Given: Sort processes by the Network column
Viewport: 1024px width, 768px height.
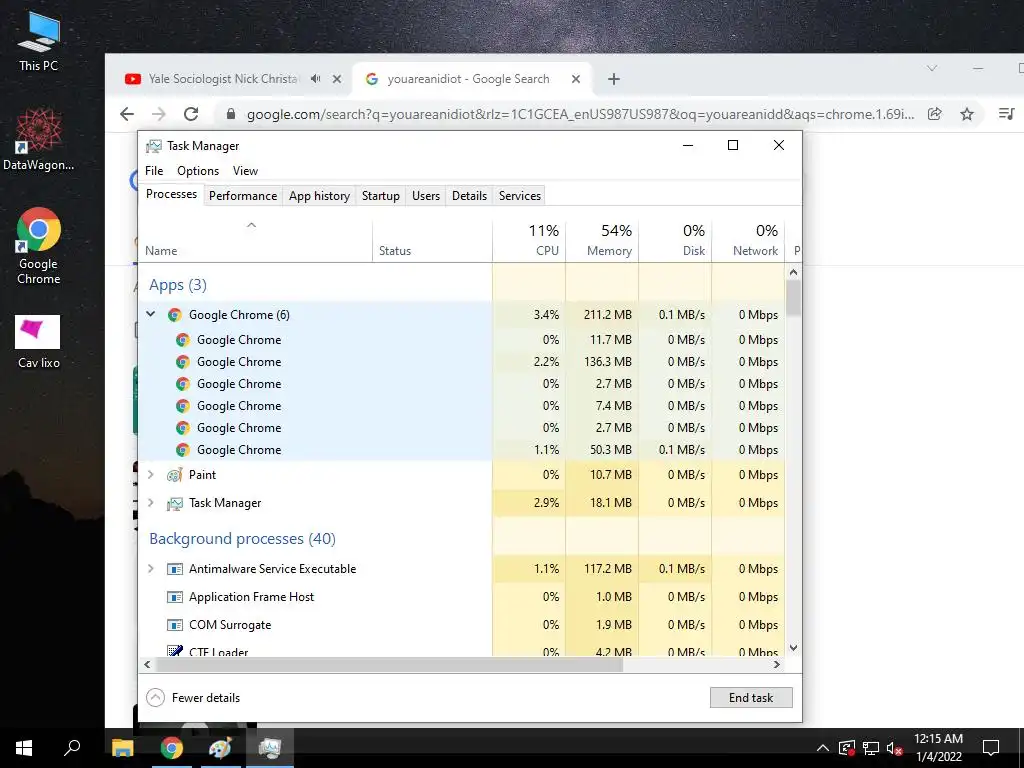Looking at the screenshot, I should 748,241.
